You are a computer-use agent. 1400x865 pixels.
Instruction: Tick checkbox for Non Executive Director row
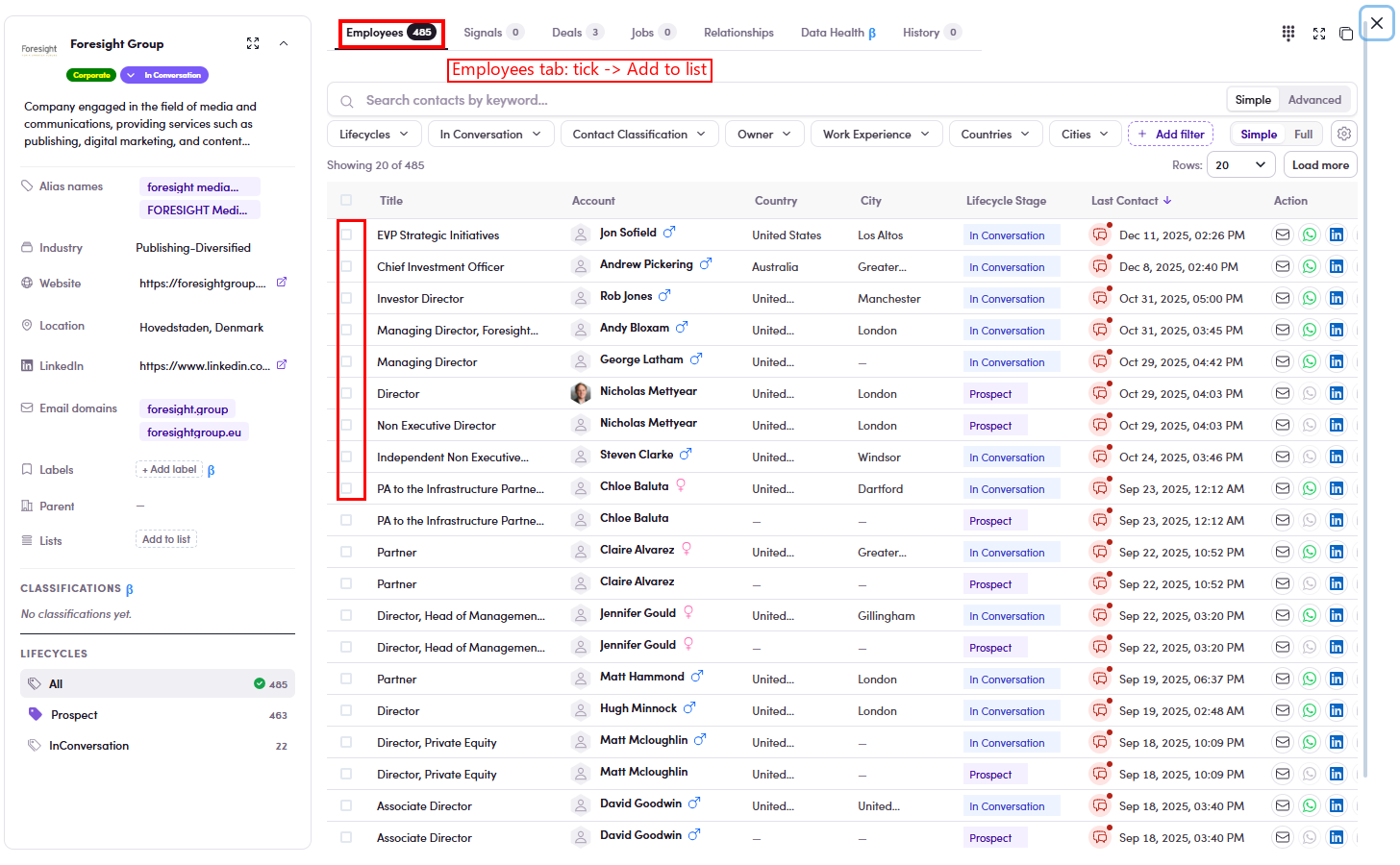(346, 425)
